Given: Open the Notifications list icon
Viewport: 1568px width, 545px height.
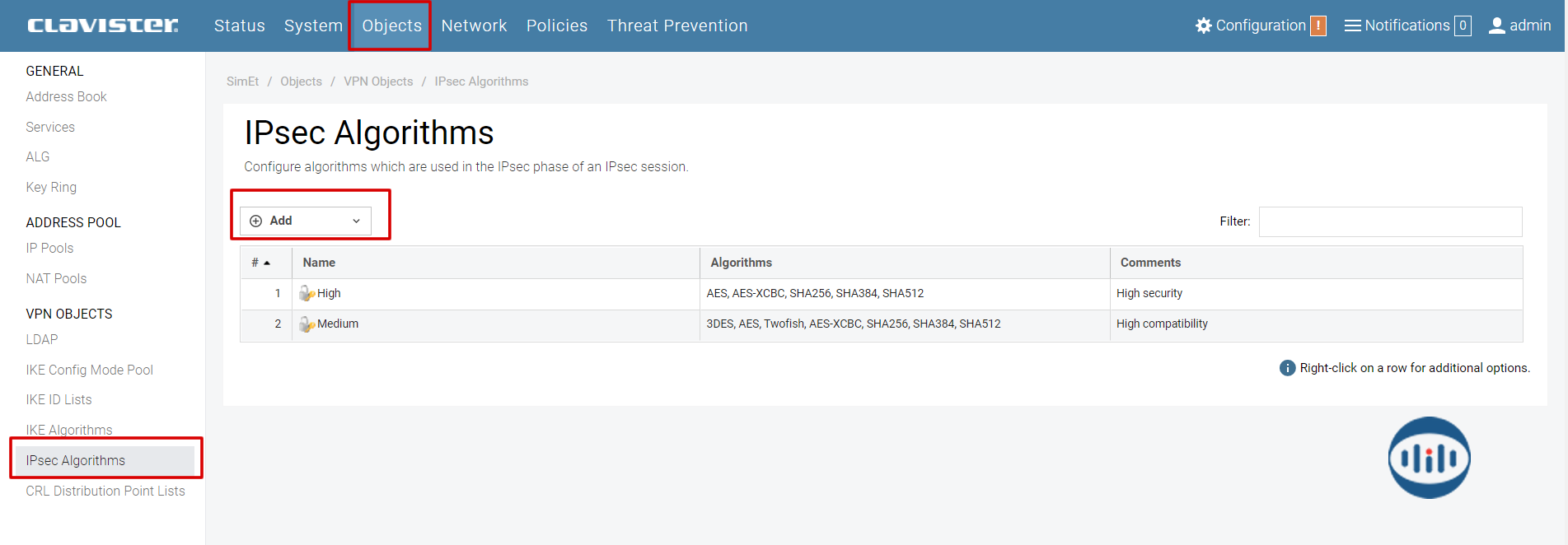Looking at the screenshot, I should tap(1352, 26).
